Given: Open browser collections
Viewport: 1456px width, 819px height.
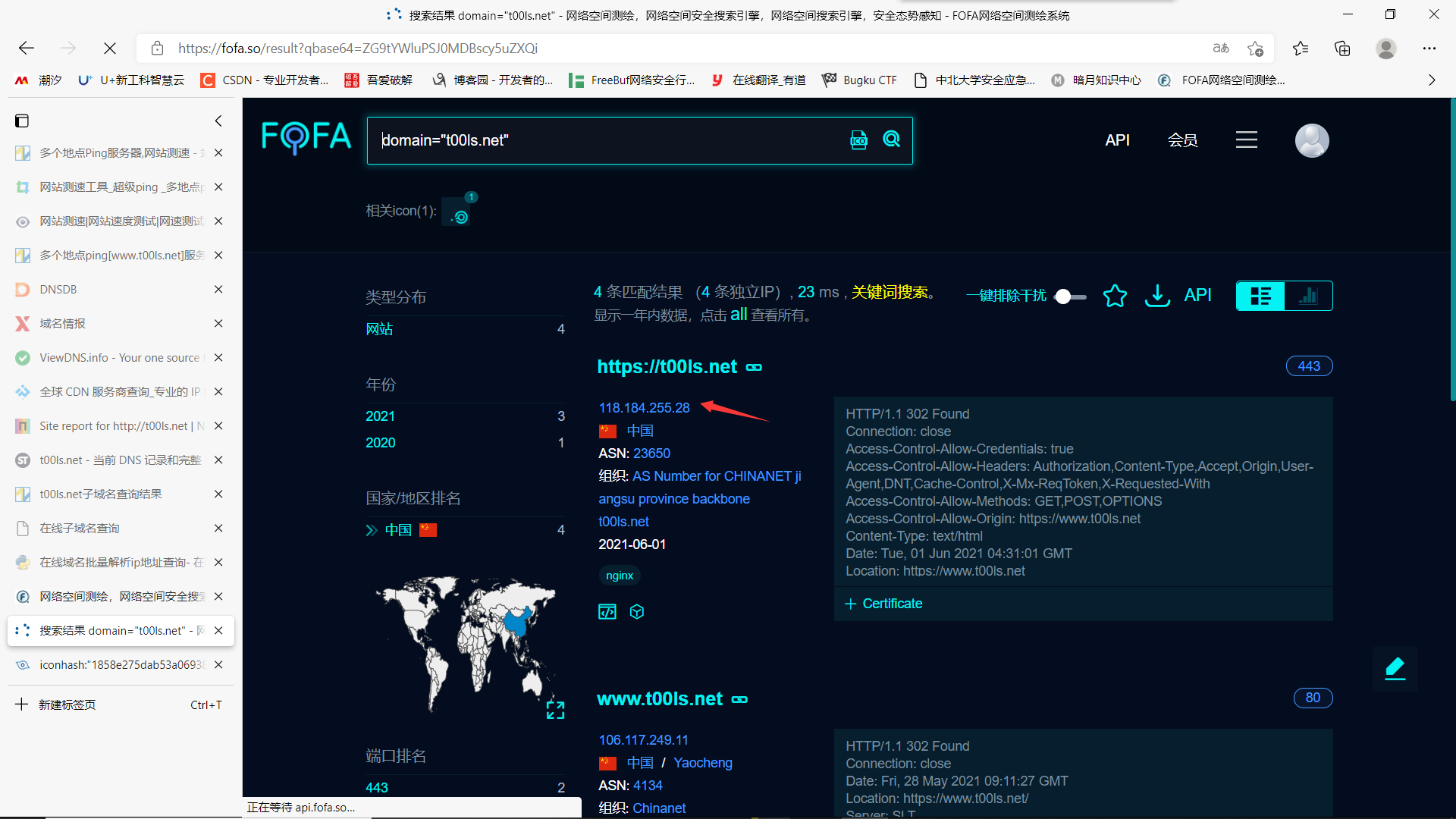Looking at the screenshot, I should (1342, 49).
